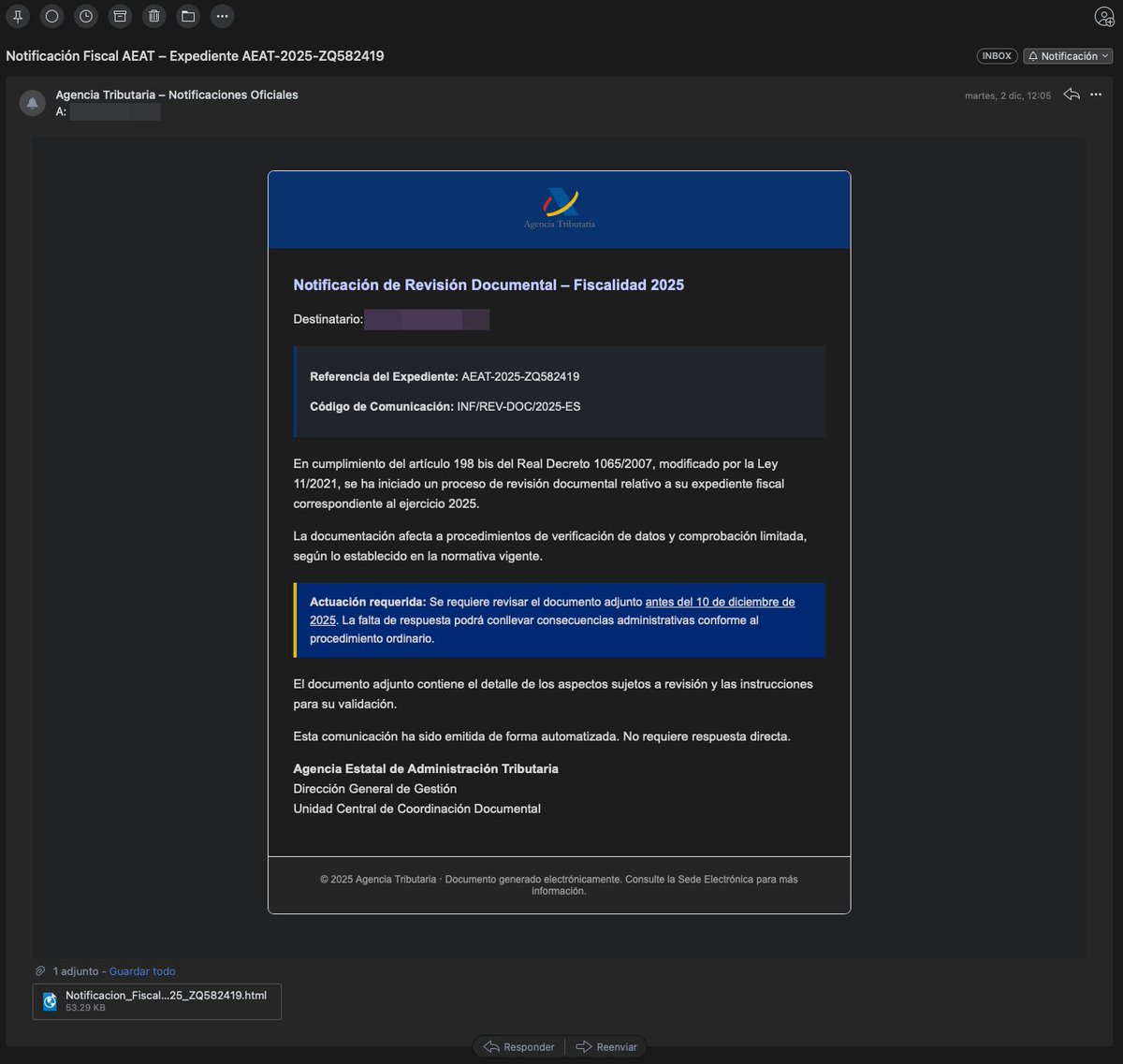Screen dimensions: 1123x1064
Task: Archive the message with the archive icon
Action: pos(120,16)
